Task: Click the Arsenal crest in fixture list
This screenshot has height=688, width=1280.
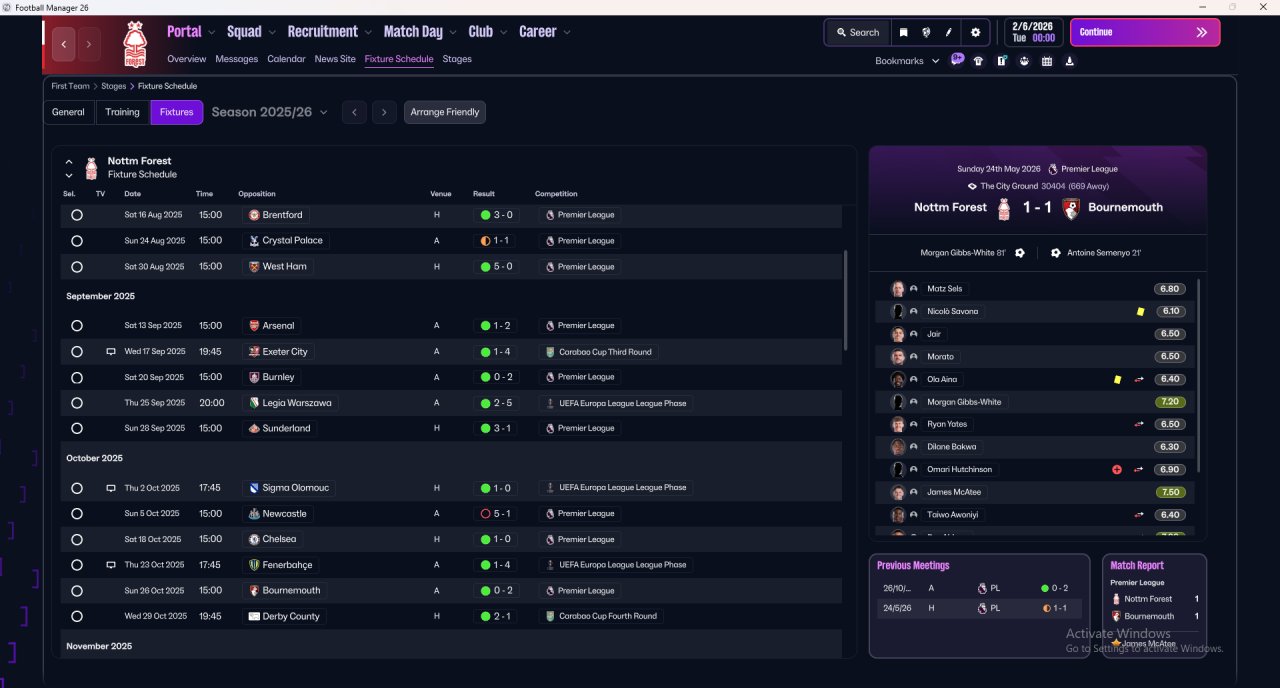Action: (254, 326)
